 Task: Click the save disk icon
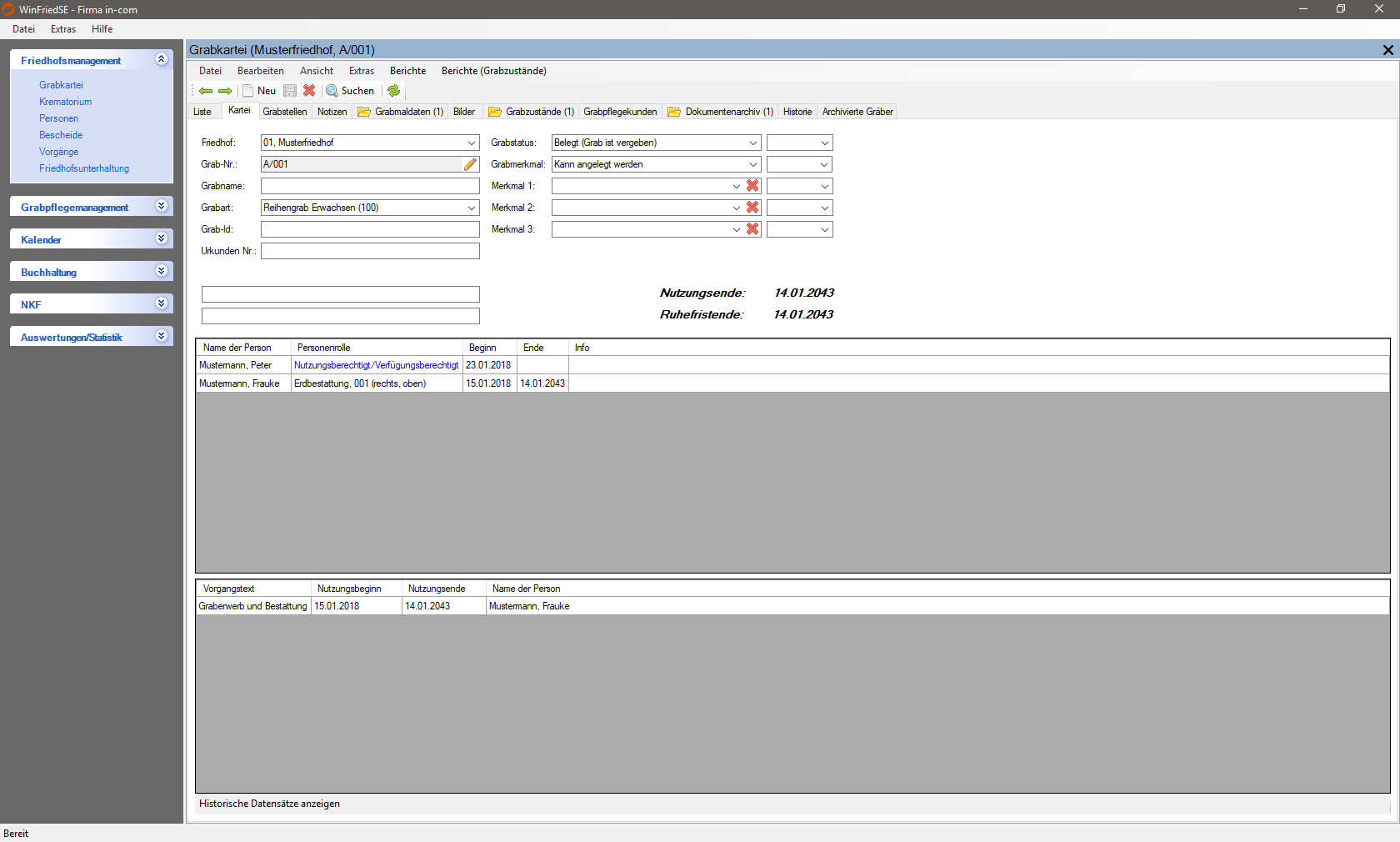[290, 91]
